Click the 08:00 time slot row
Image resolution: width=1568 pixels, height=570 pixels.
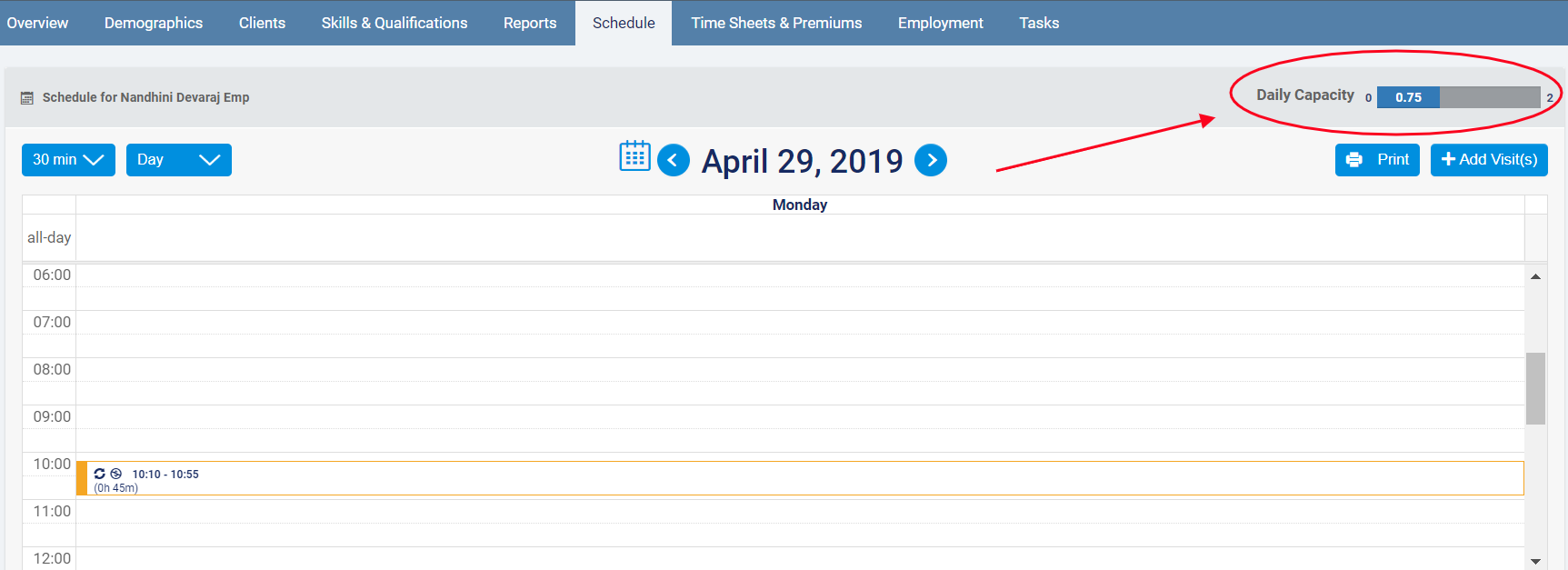point(800,369)
